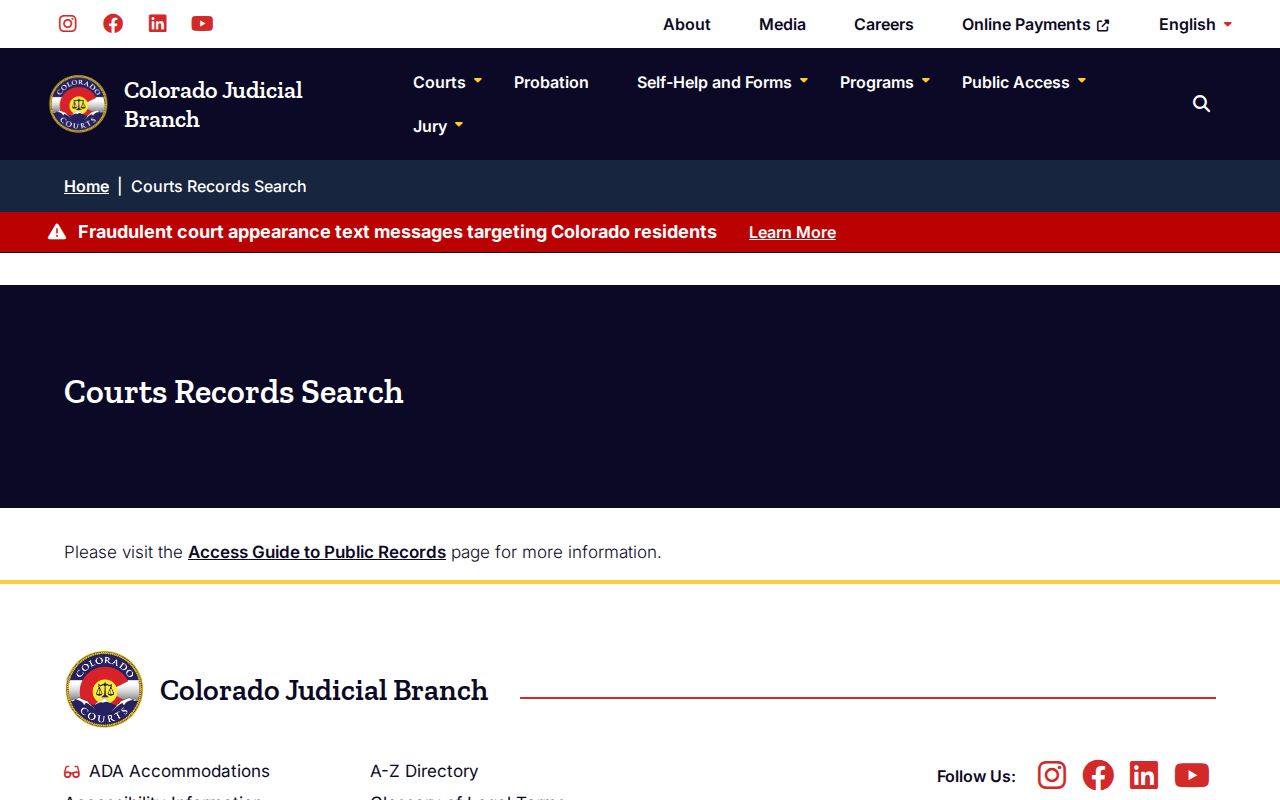Go to the Probation menu item
1280x800 pixels.
(x=551, y=82)
